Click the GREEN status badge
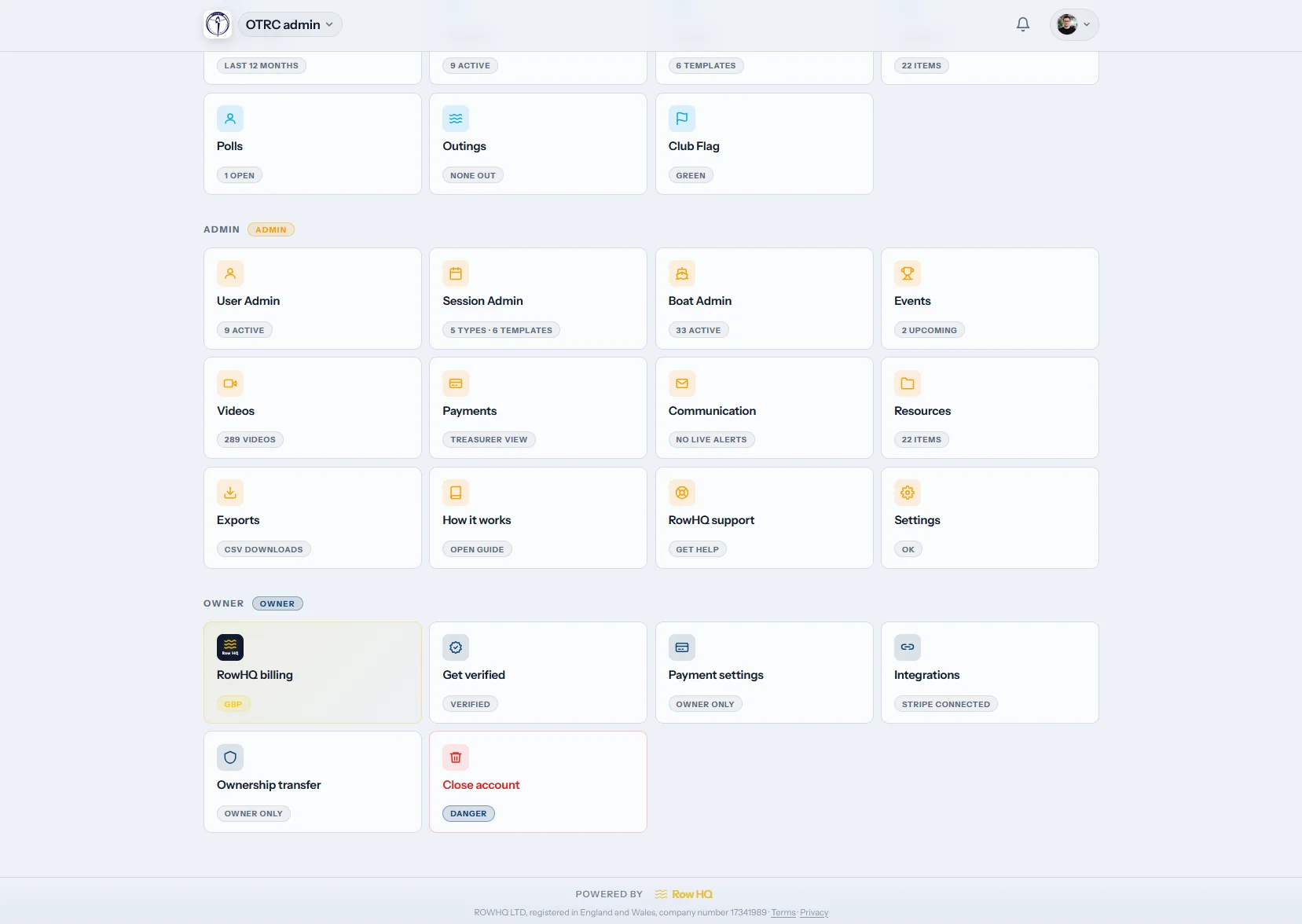The image size is (1302, 924). point(691,175)
